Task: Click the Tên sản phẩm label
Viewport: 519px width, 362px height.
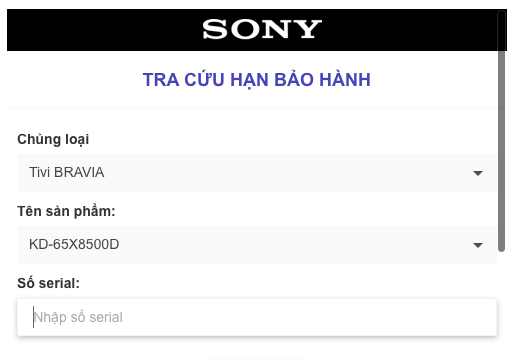Action: click(x=66, y=211)
